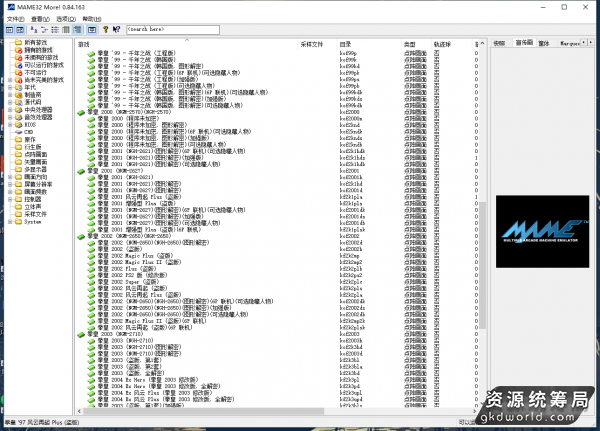The width and height of the screenshot is (600, 431).
Task: Switch to details view
Action: pyautogui.click(x=66, y=29)
